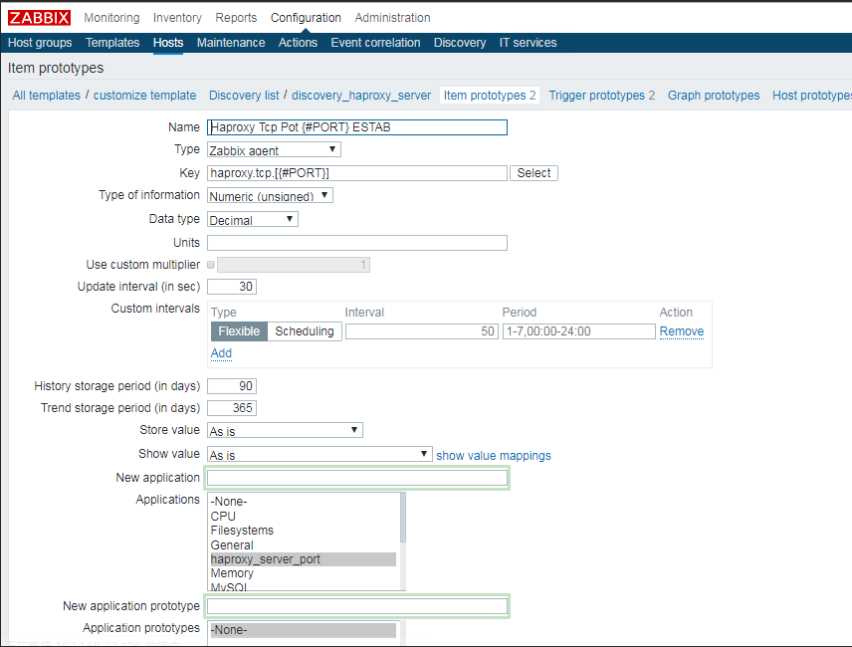Open Discovery submenu
Viewport: 852px width, 647px height.
[x=460, y=42]
